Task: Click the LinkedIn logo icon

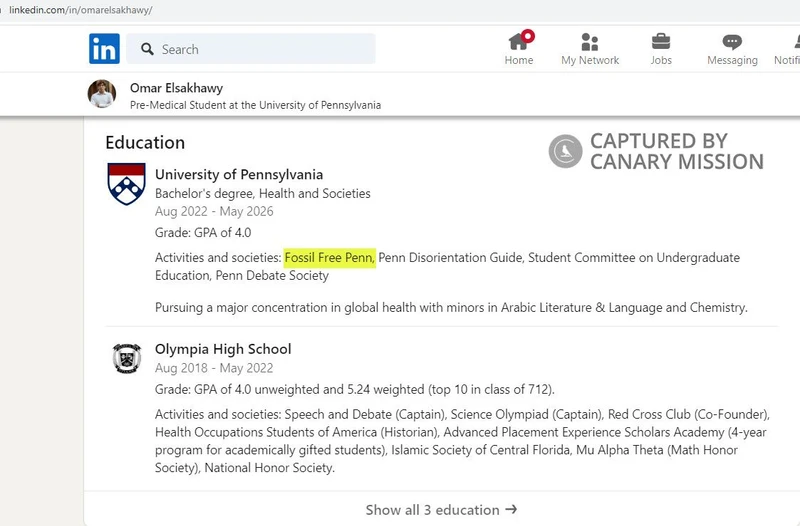Action: click(x=104, y=48)
